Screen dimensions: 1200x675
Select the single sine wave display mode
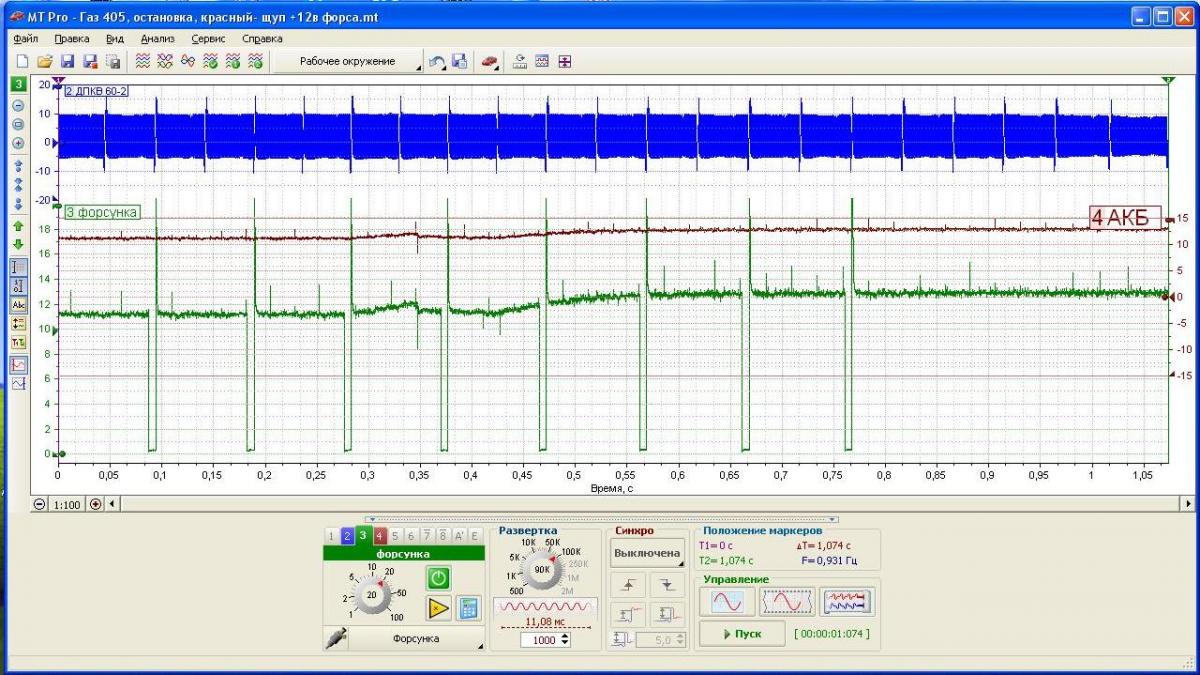pos(727,602)
